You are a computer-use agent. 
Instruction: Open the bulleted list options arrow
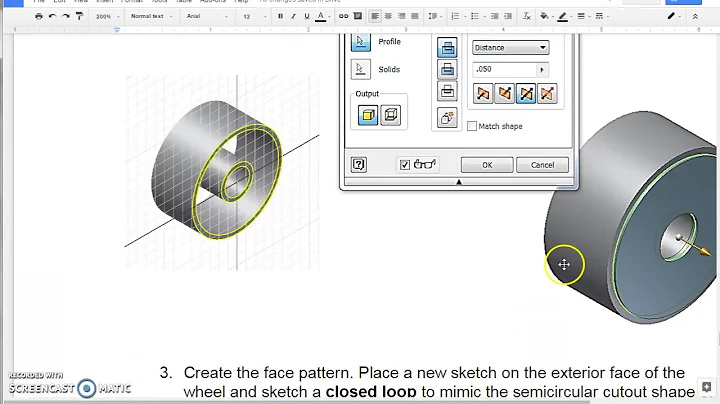pos(485,17)
